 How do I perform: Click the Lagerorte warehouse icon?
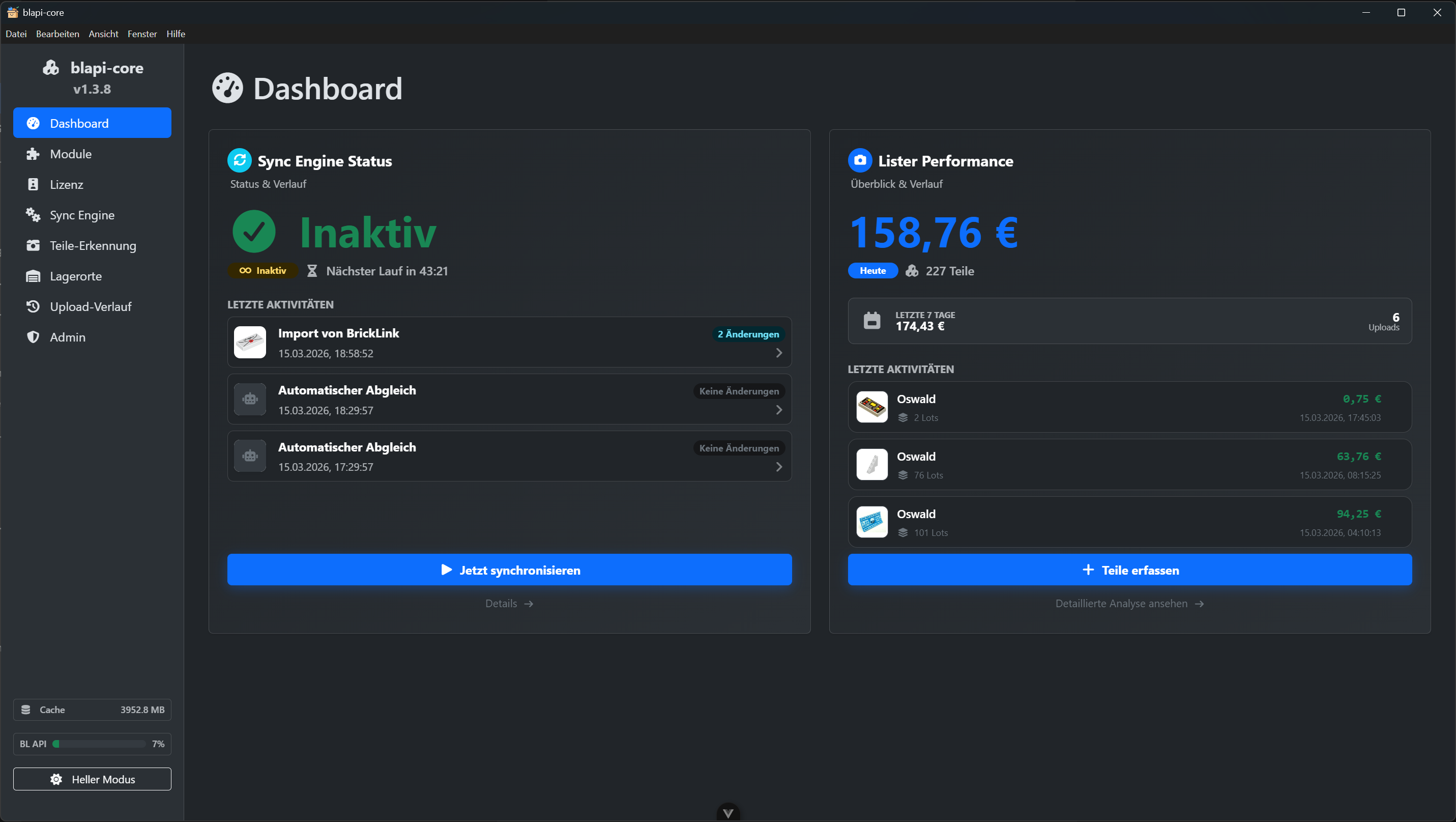34,276
